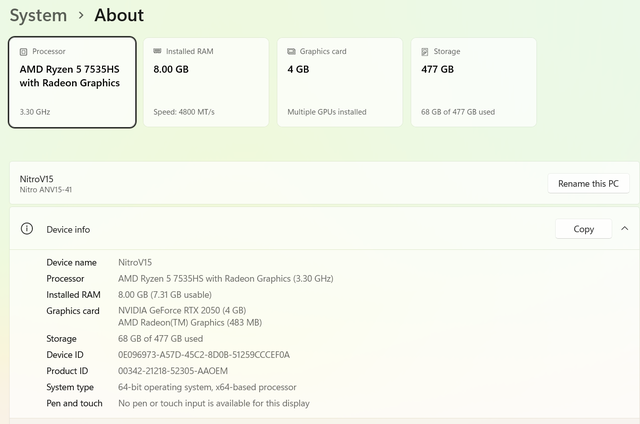This screenshot has height=424, width=640.
Task: Select the Processor value in Device info
Action: 226,279
